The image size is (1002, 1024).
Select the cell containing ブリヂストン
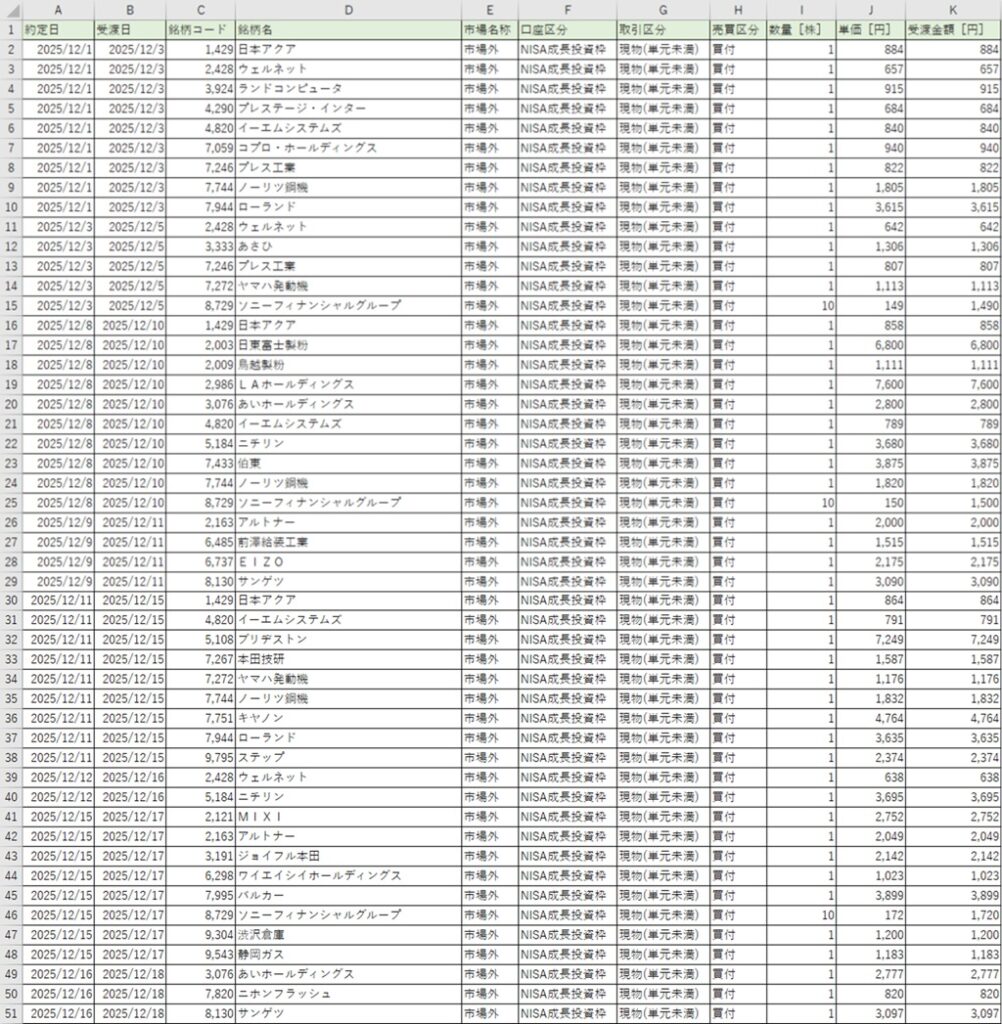(x=347, y=639)
